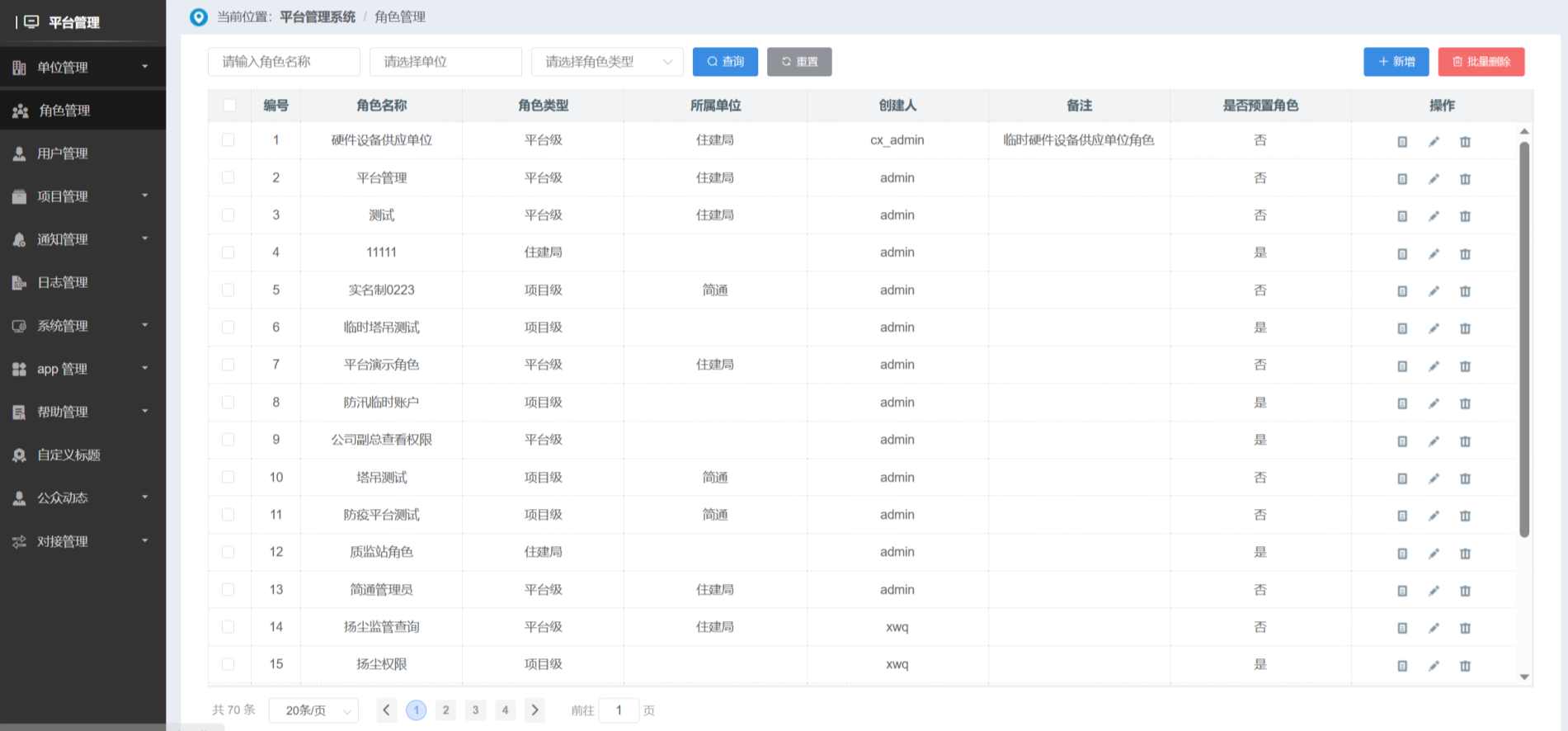Delete the 质监站角色 row using trash icon
This screenshot has height=731, width=1568.
(x=1465, y=554)
